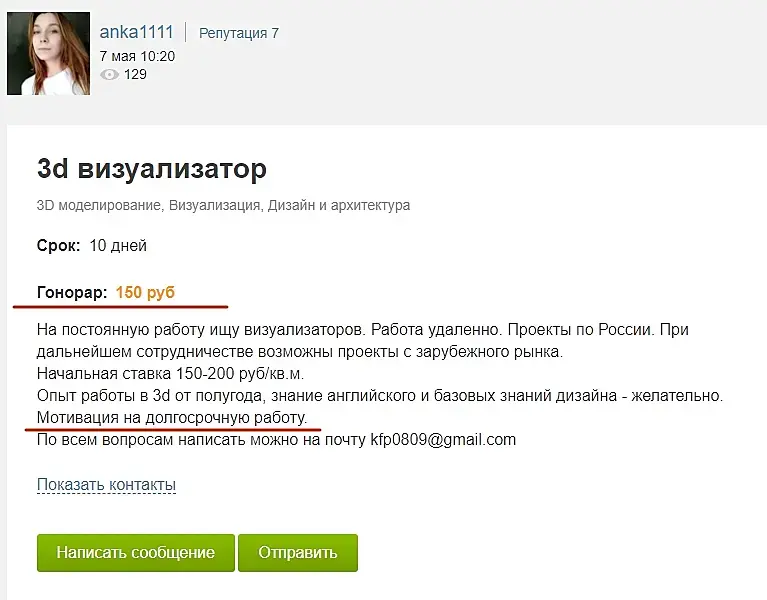
Task: Click the view count 129
Action: 135,74
